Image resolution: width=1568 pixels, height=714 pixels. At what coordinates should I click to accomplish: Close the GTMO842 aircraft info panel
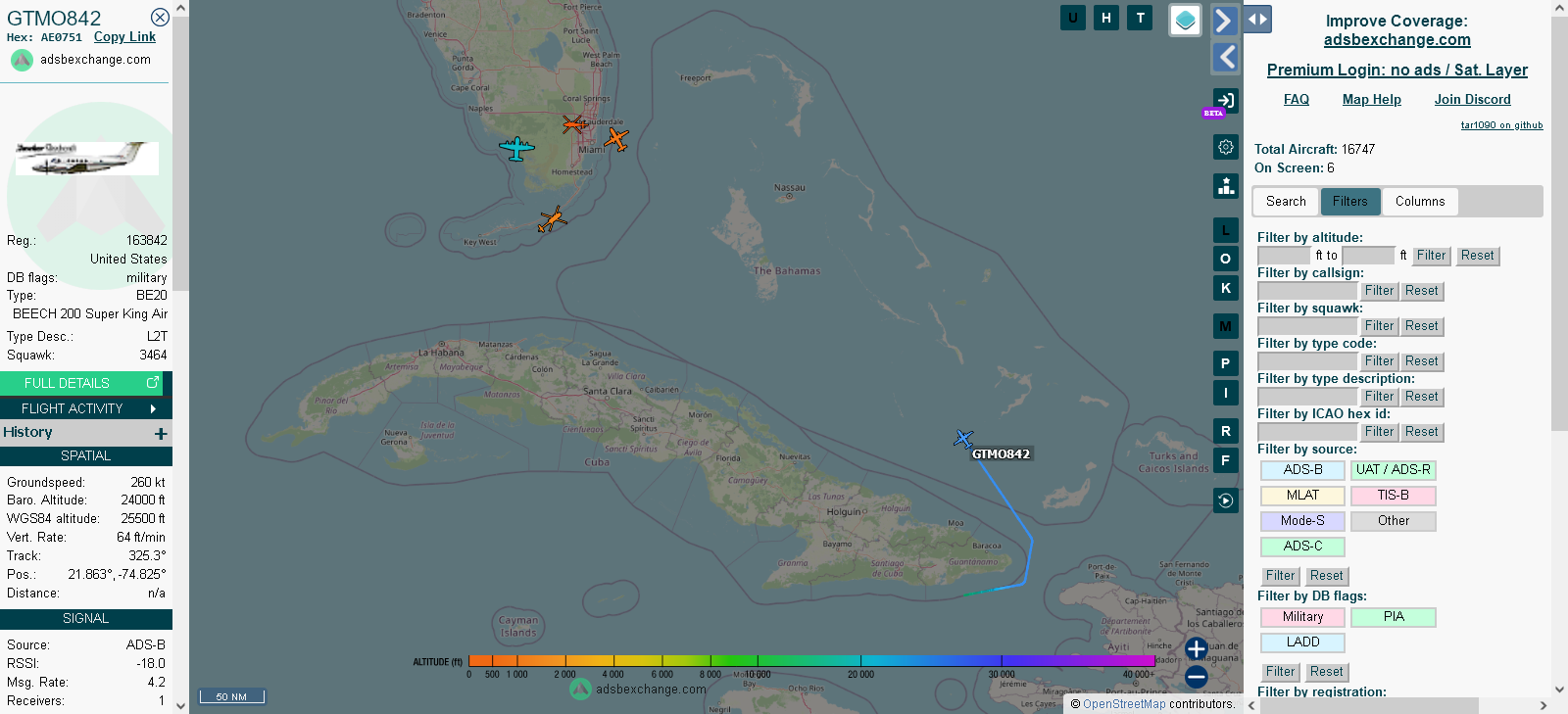(x=160, y=18)
